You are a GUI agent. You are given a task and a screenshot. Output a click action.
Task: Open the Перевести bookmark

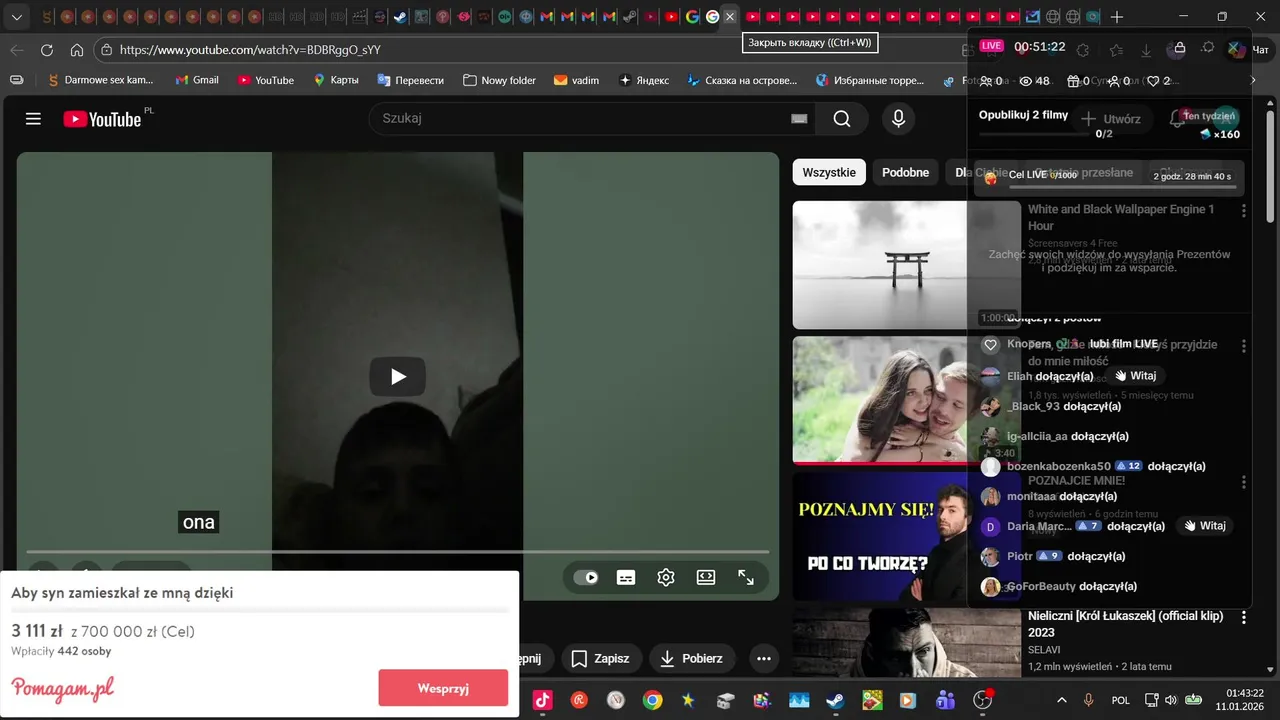tap(410, 80)
